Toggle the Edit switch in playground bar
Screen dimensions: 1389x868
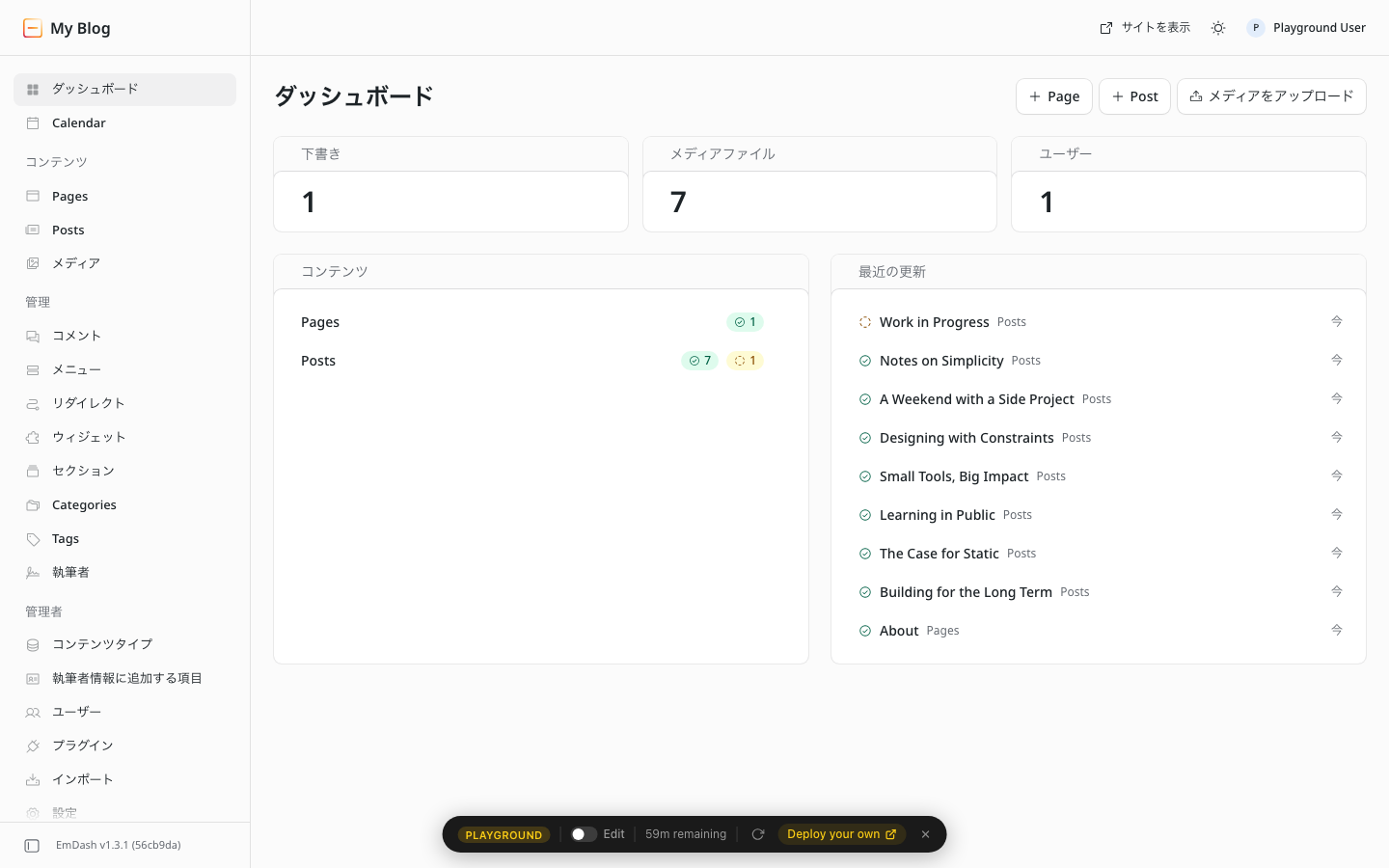pos(584,834)
